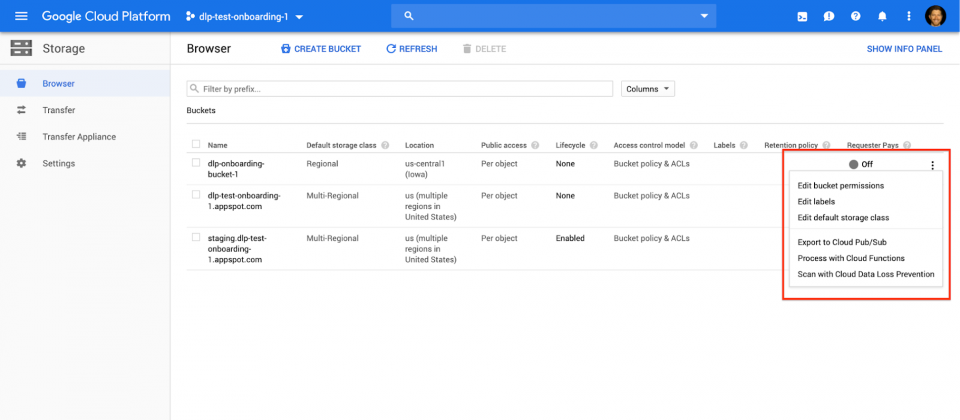Viewport: 960px width, 420px height.
Task: Check the staging.dlp-test-onboarding-1.appspot.com row box
Action: (x=196, y=237)
